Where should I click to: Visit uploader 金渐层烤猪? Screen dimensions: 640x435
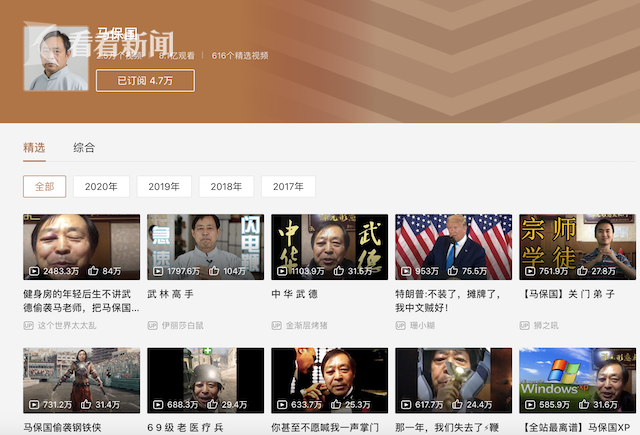click(x=307, y=325)
